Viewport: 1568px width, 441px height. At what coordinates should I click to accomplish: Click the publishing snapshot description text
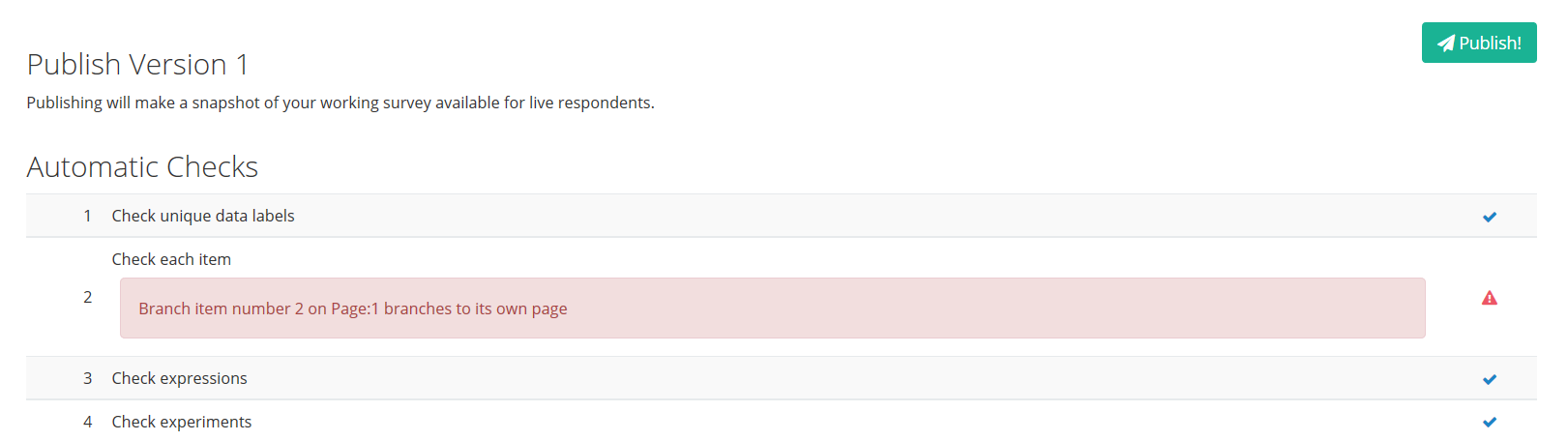[340, 103]
